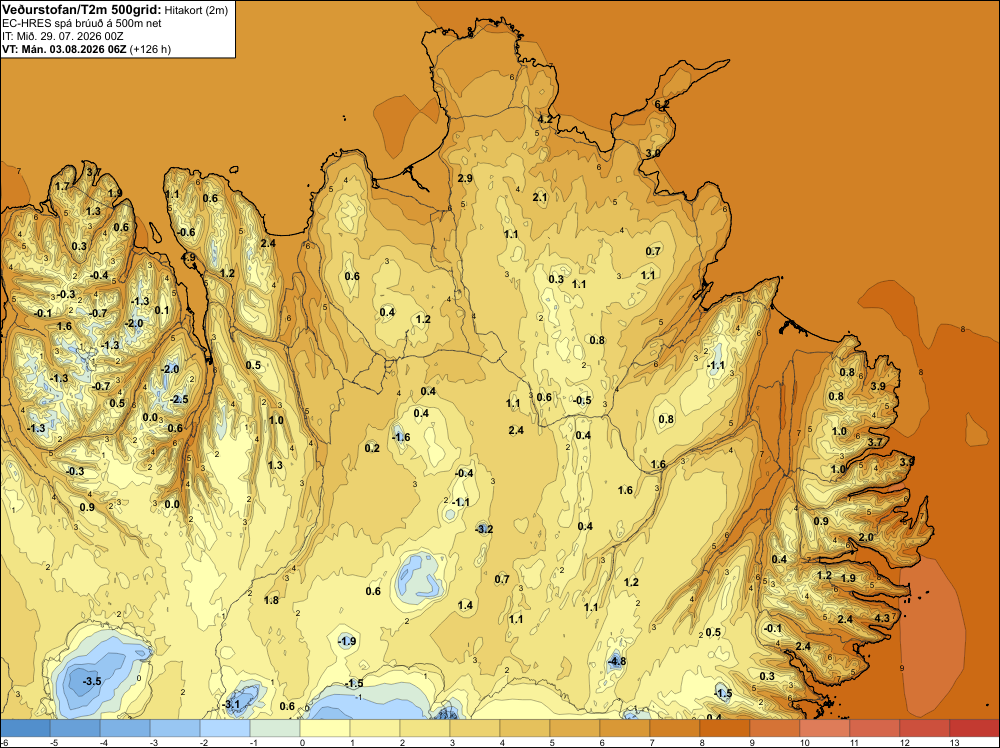Click the -2.5 temperature label in the western mountains

[179, 399]
